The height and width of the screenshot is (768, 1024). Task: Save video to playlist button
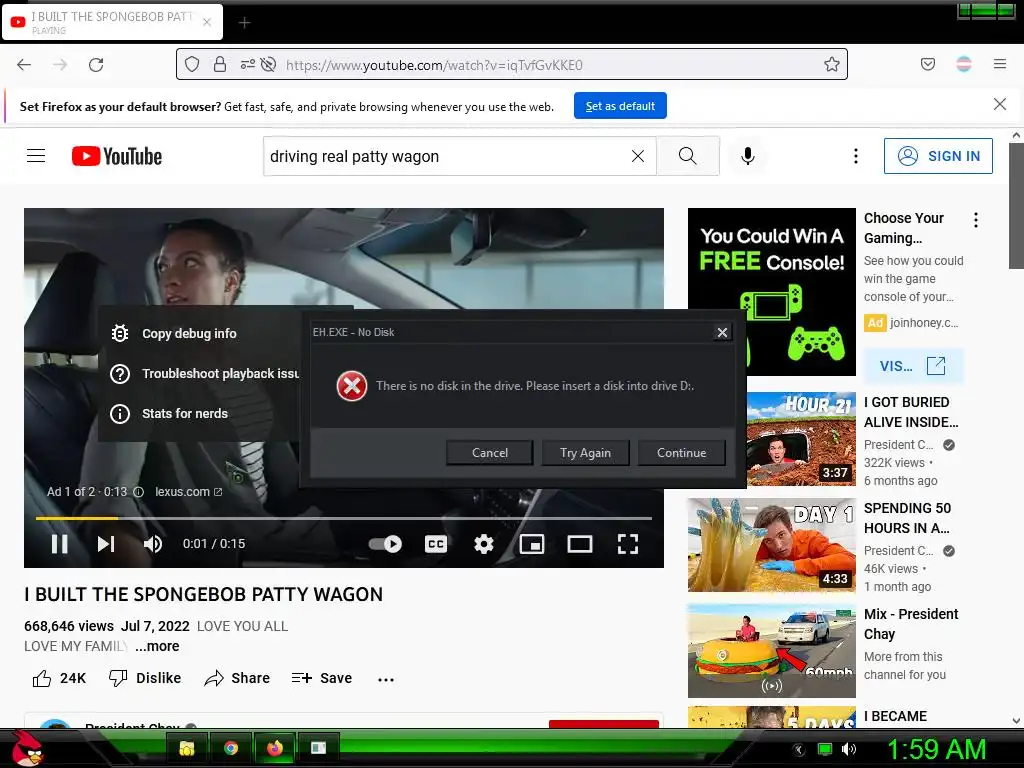322,679
